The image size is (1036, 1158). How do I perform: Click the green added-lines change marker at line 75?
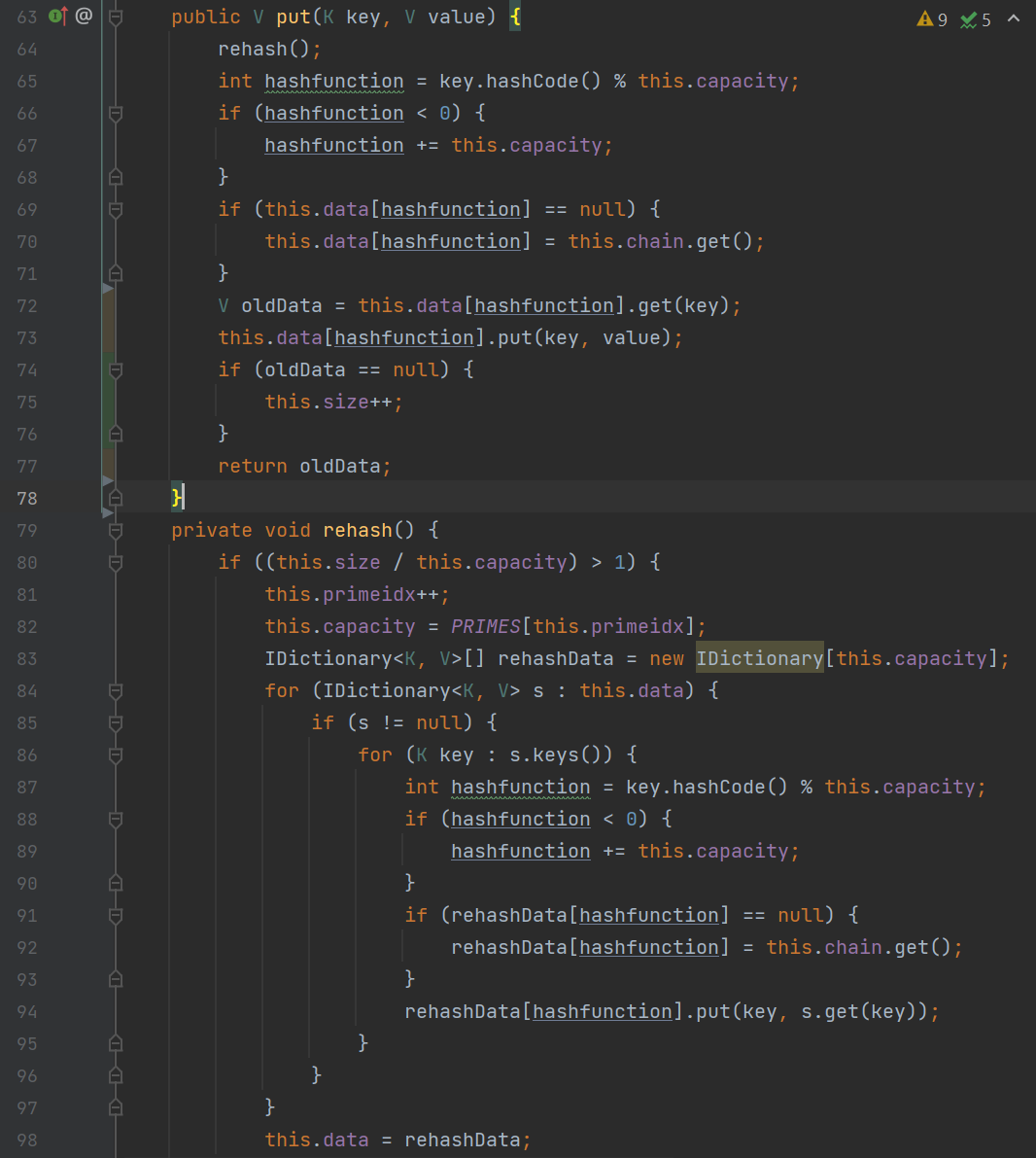tap(108, 402)
